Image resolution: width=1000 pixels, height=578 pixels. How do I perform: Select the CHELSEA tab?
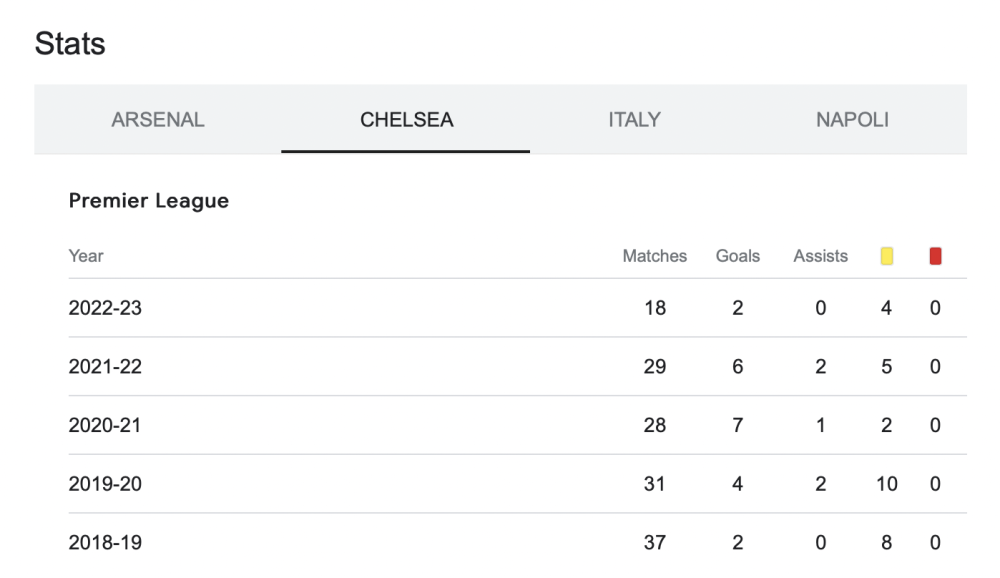[x=406, y=119]
